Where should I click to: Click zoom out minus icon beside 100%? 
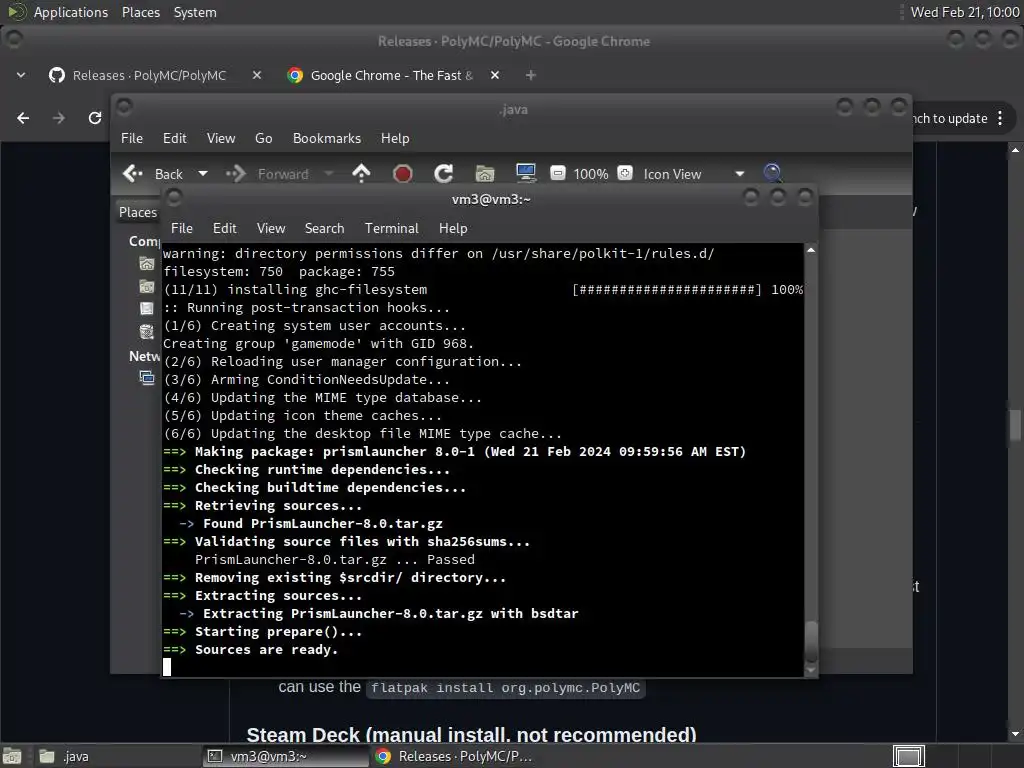point(558,173)
